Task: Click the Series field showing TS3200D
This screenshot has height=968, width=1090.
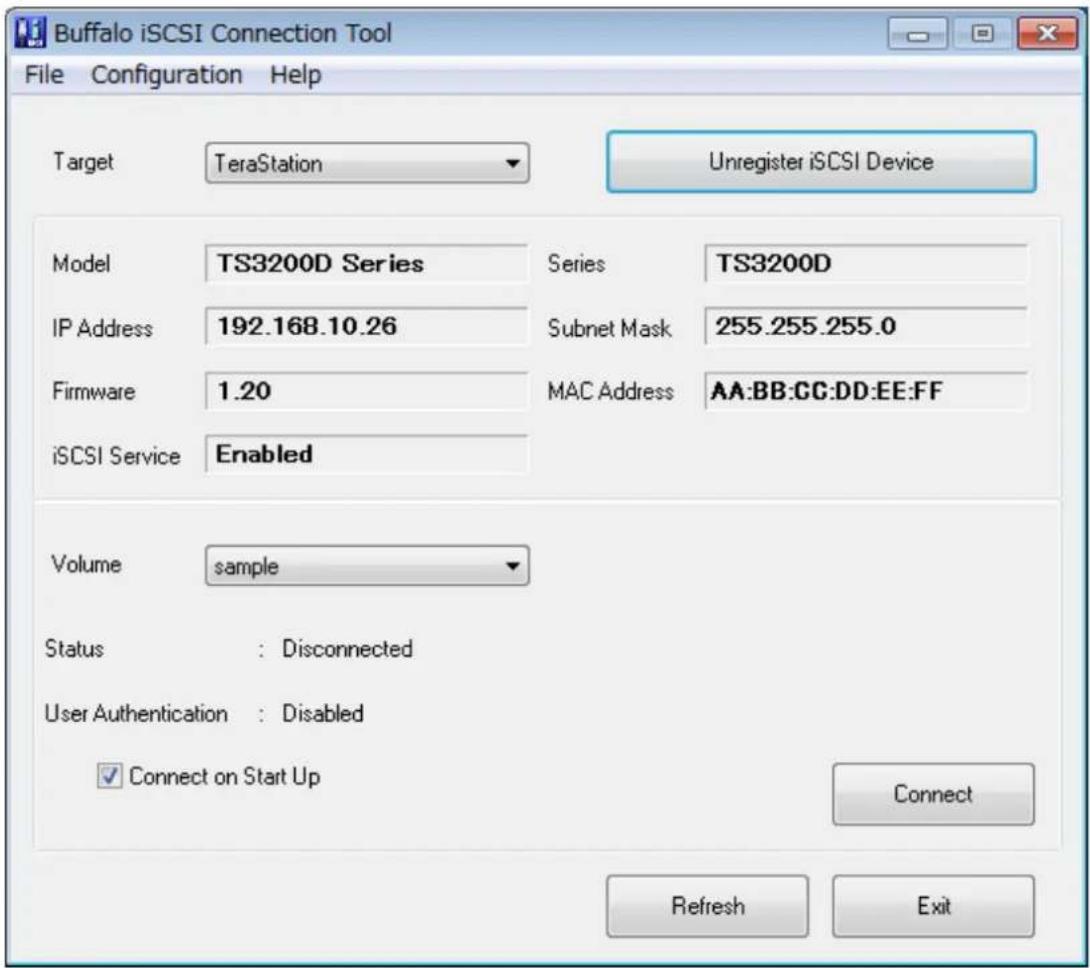Action: click(865, 264)
